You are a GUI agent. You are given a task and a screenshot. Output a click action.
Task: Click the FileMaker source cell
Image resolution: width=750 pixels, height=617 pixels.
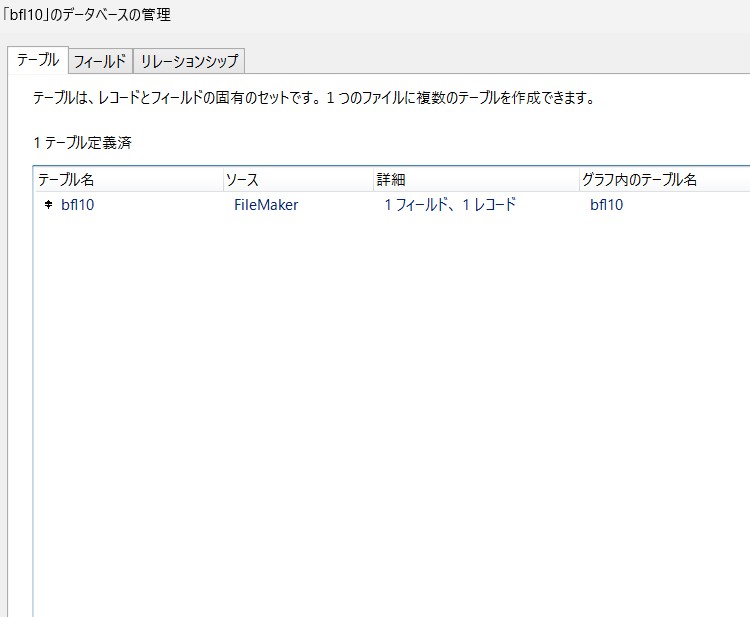tap(266, 205)
